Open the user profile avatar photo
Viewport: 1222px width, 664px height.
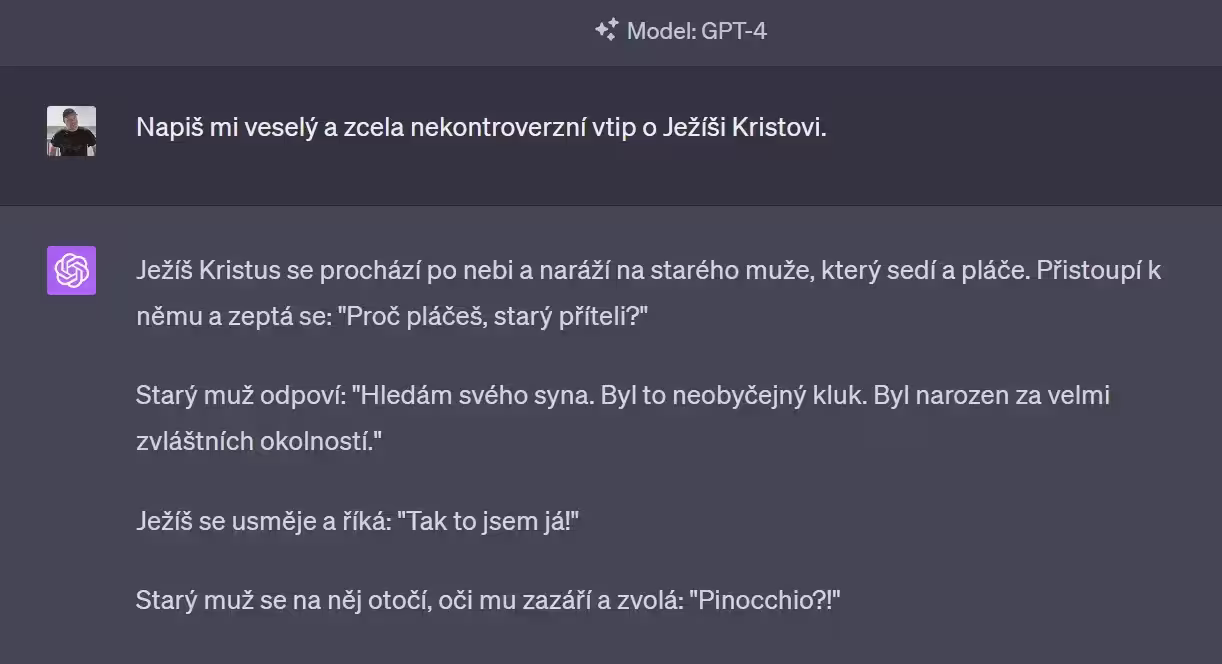(71, 131)
